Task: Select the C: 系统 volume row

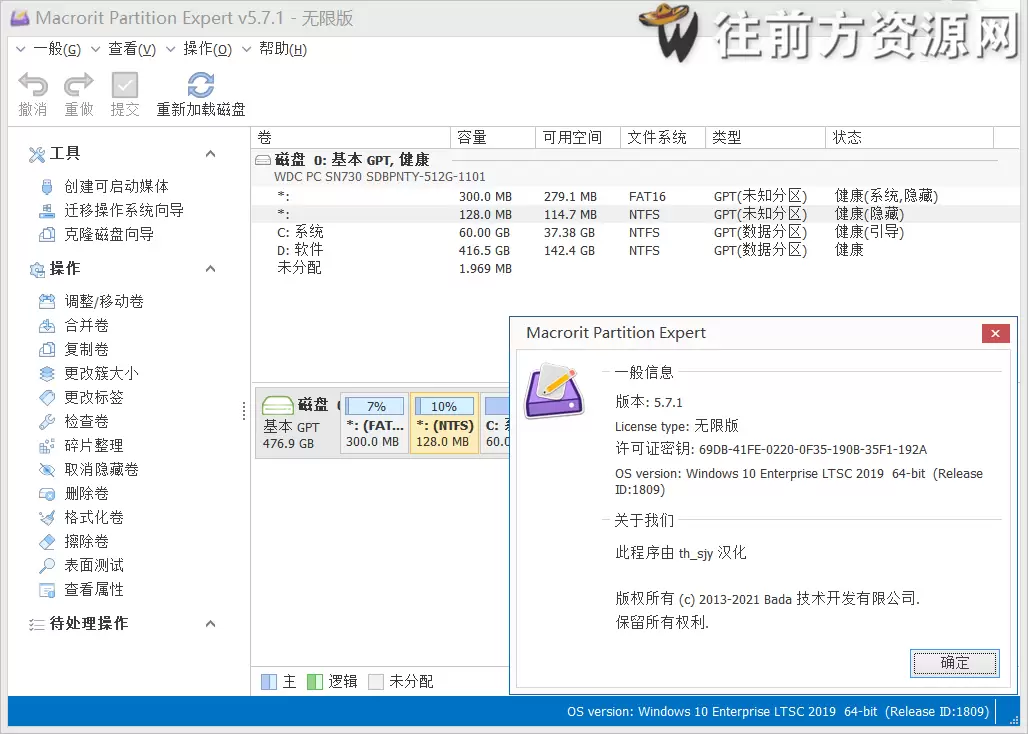Action: pos(636,233)
